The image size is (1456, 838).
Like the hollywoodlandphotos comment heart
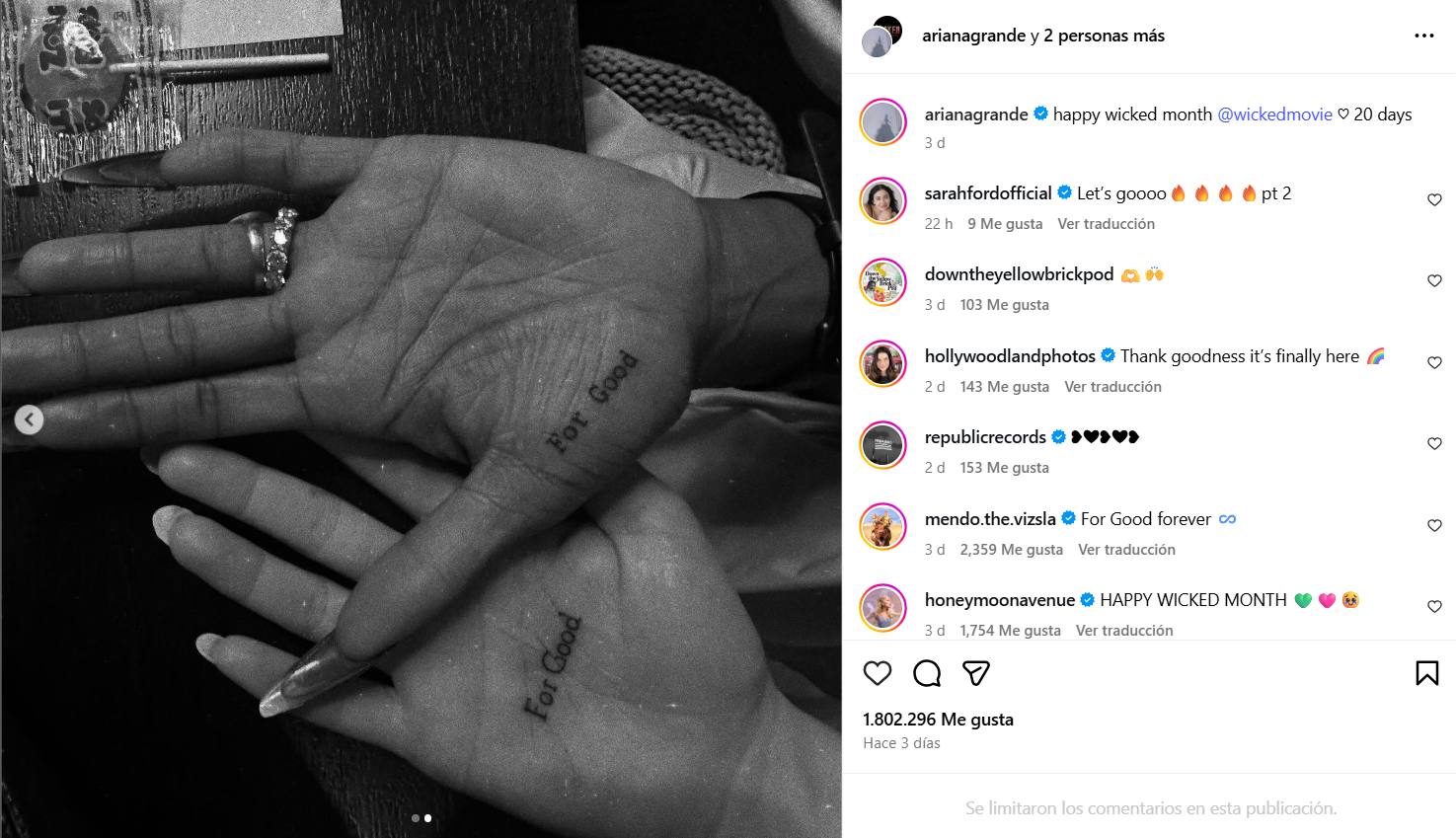(1434, 363)
